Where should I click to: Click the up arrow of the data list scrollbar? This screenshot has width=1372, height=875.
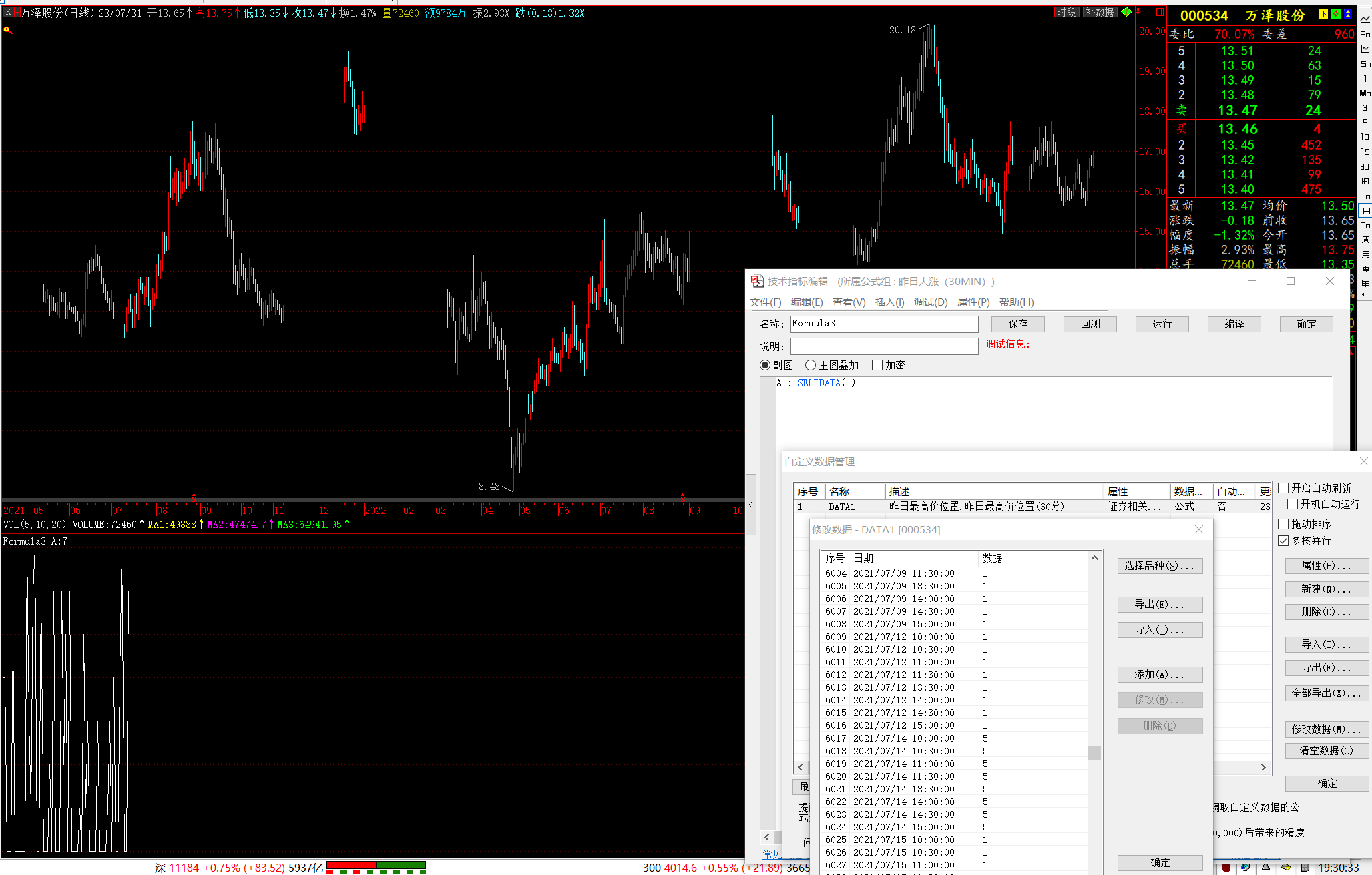point(1094,558)
